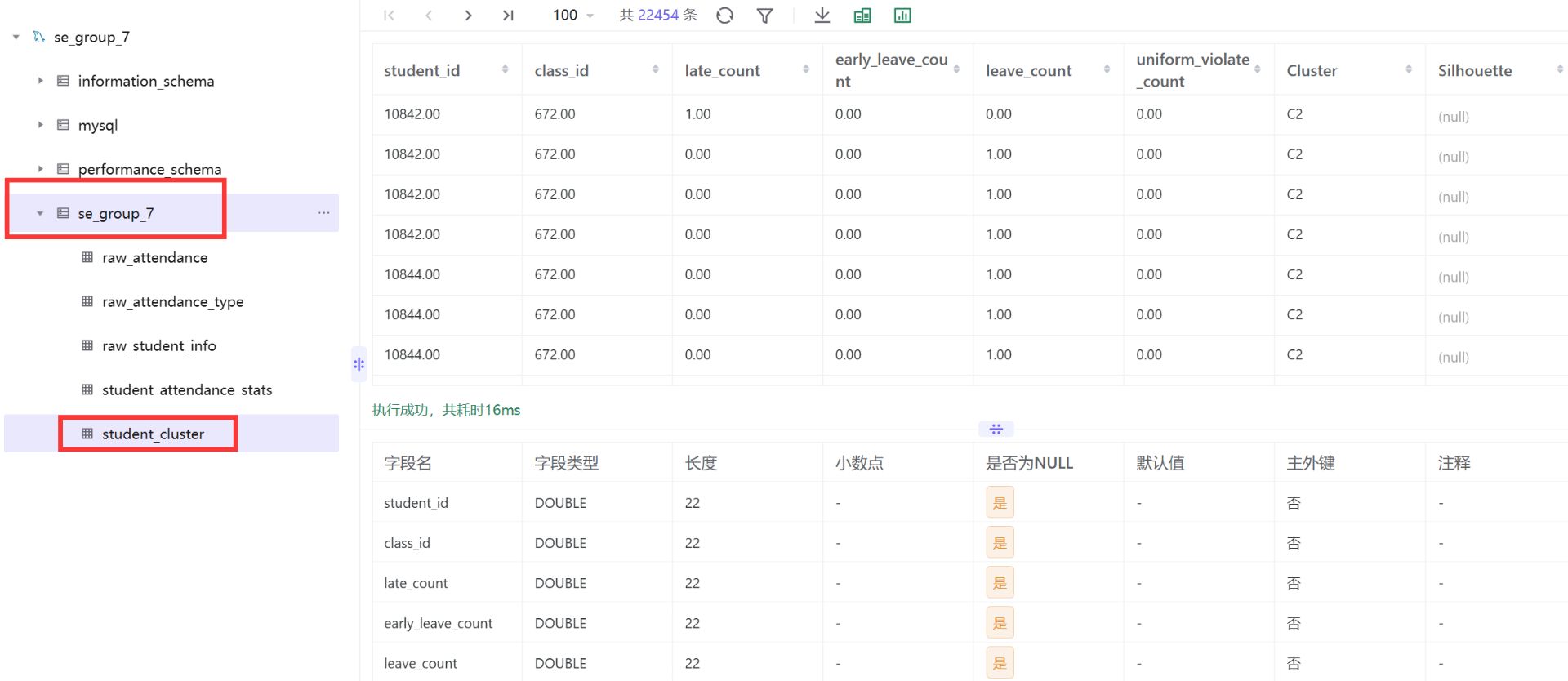Select performance_schema database entry

pos(149,169)
